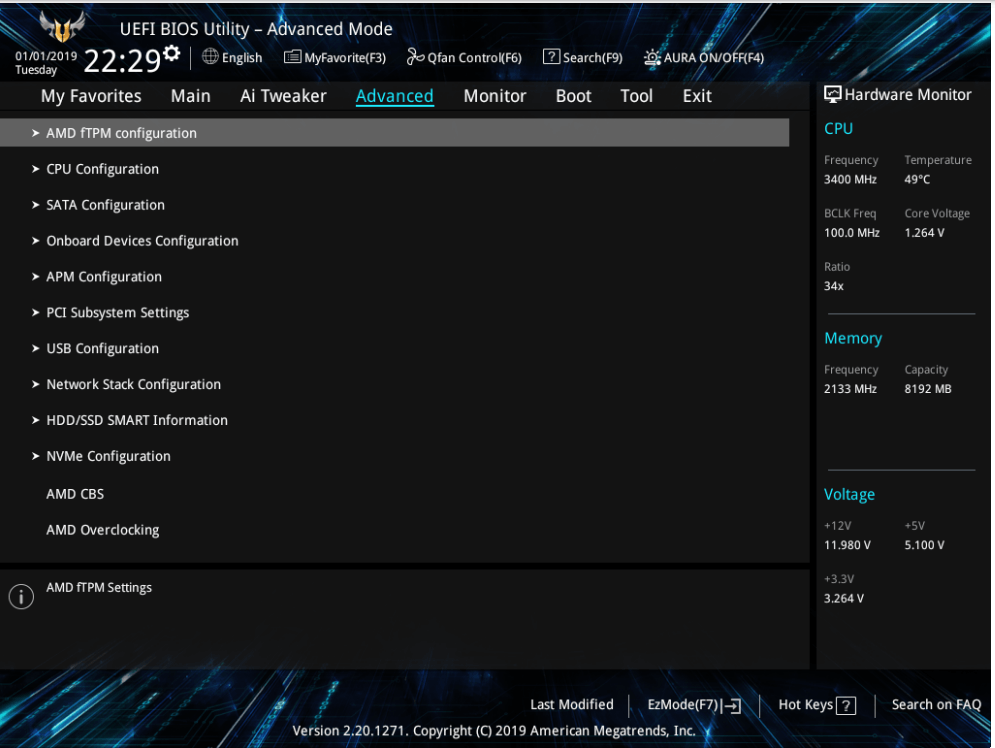Click the Hot Keys question mark icon

(x=846, y=705)
